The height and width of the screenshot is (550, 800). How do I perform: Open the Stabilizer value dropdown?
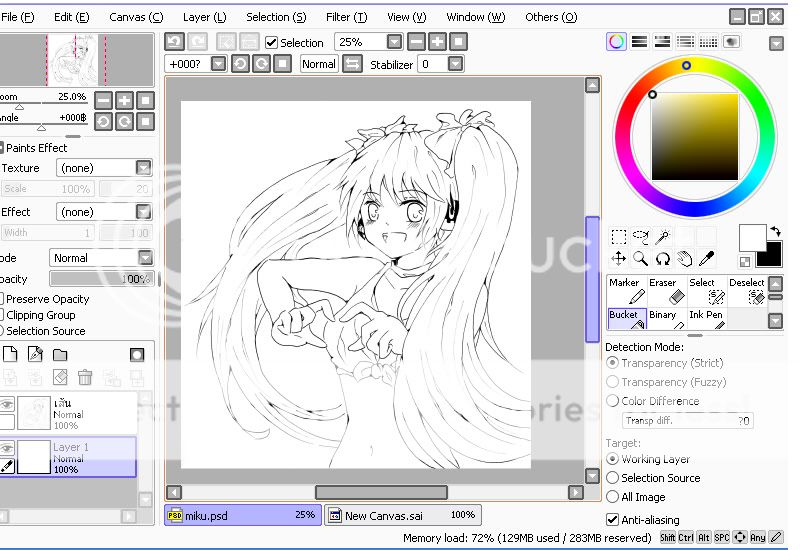[x=455, y=64]
